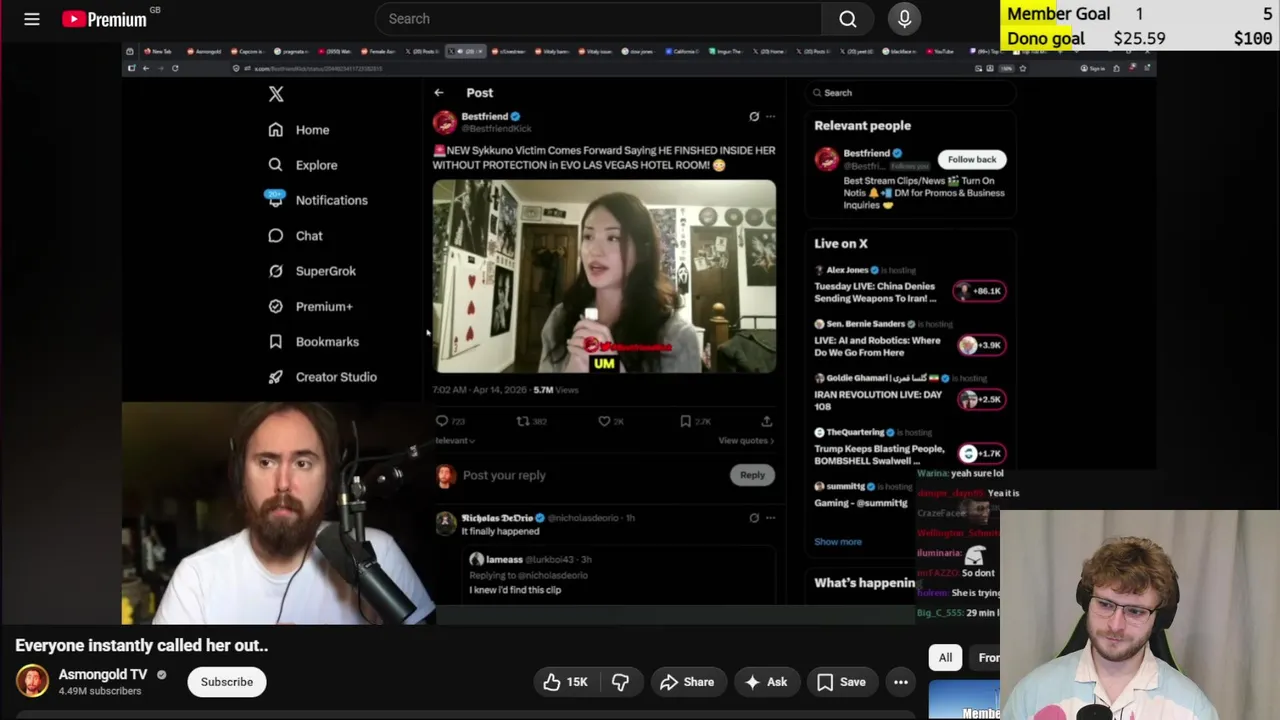The width and height of the screenshot is (1280, 720).
Task: Start voice search with the microphone
Action: pos(904,19)
